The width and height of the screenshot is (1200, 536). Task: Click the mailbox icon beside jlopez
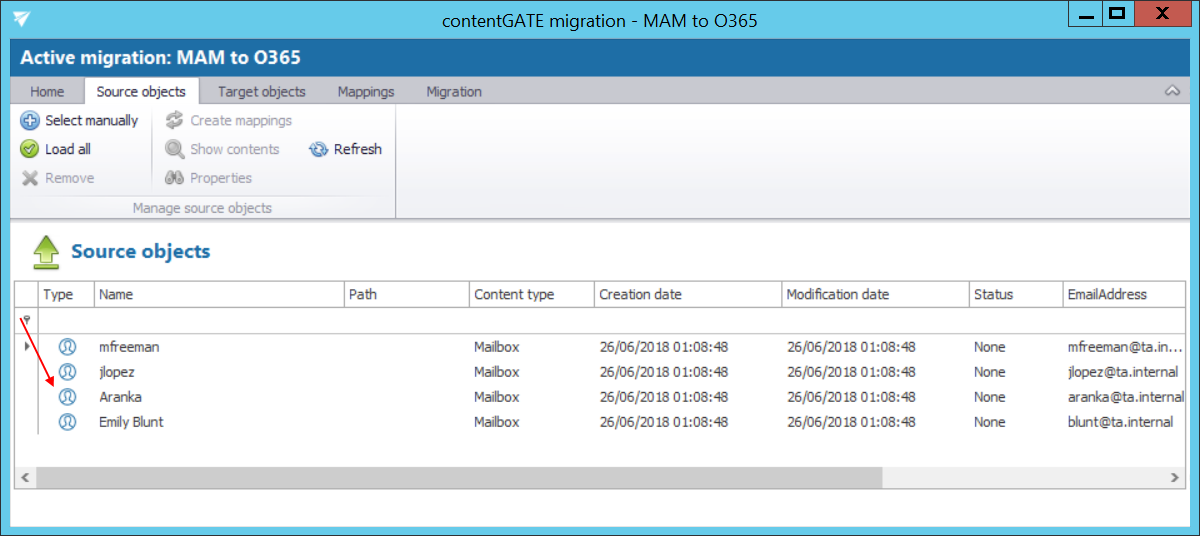67,372
